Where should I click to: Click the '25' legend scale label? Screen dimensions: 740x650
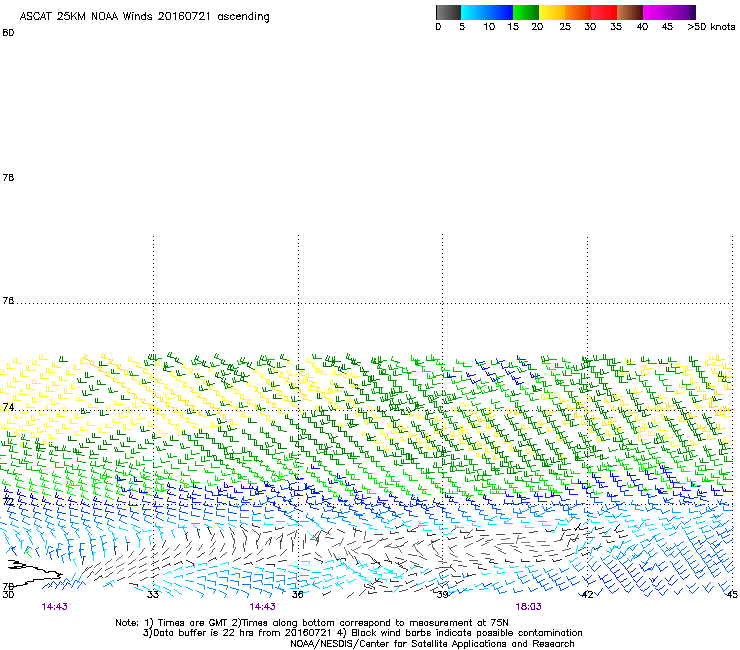tap(565, 27)
